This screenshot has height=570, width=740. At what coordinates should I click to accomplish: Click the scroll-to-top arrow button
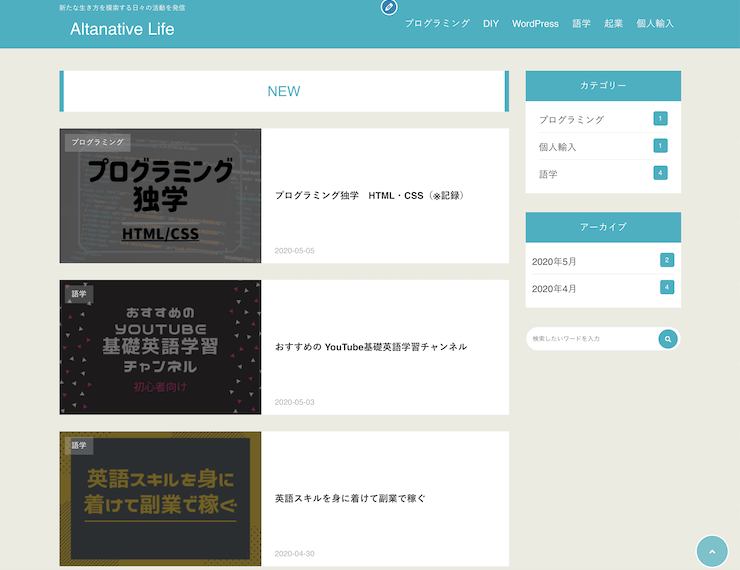pos(711,551)
